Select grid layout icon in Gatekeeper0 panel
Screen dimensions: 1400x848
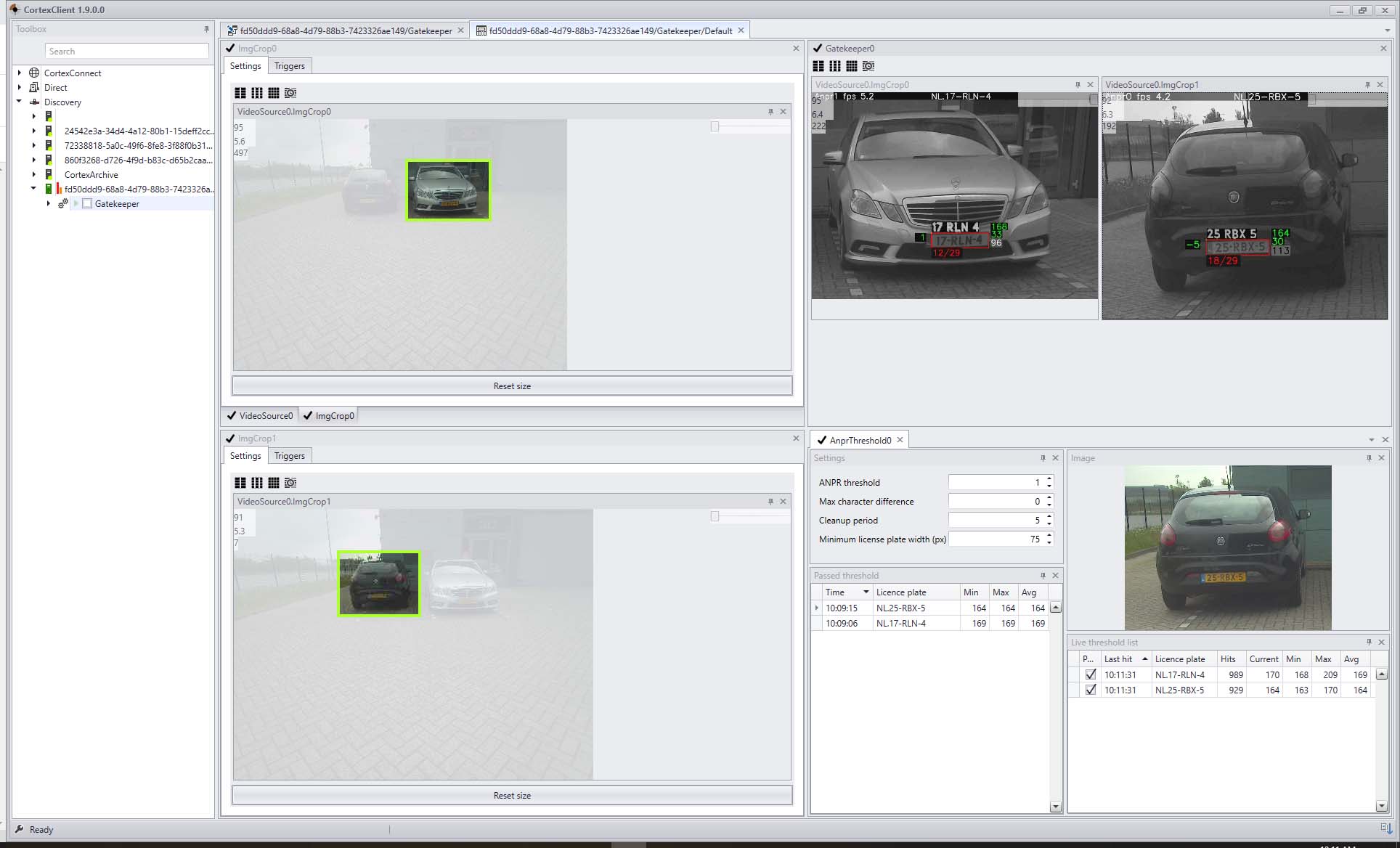point(852,66)
